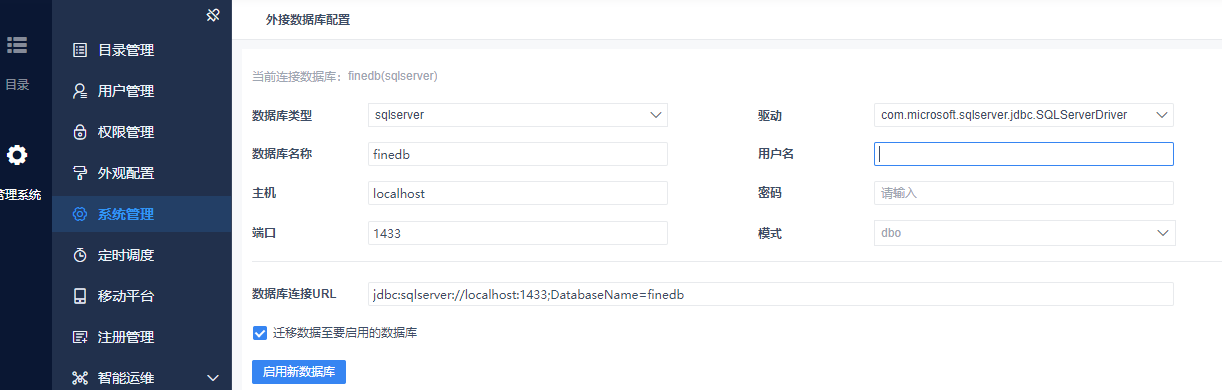Screen dimensions: 1222x390
Task: Open the 目录 list icon in left rail
Action: pyautogui.click(x=17, y=45)
